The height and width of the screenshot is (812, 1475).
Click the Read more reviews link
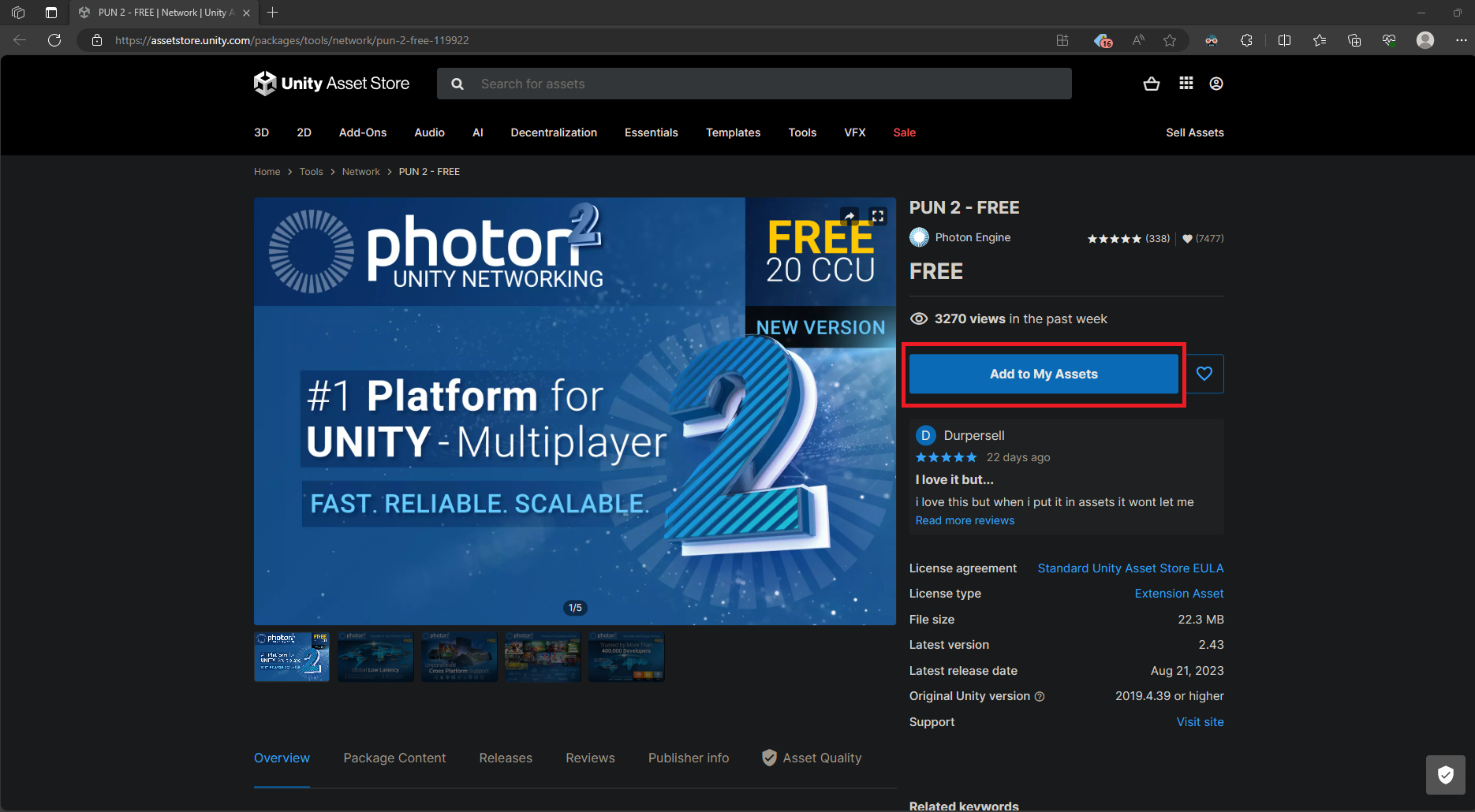coord(965,520)
